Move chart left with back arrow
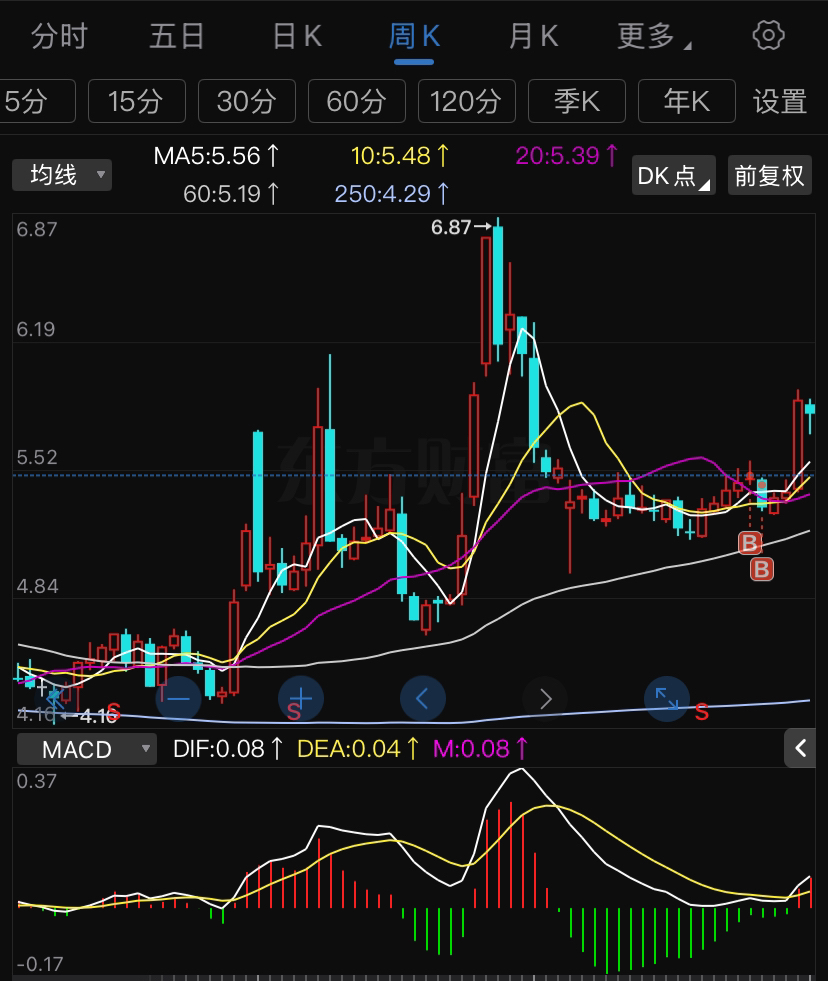828x981 pixels. tap(423, 699)
